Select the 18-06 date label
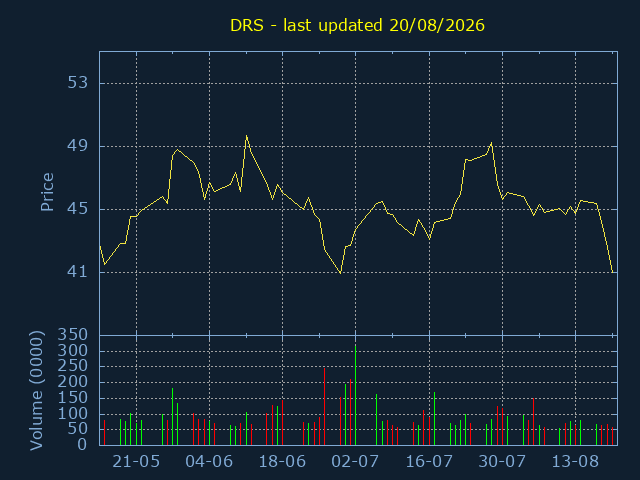The image size is (640, 480). click(282, 462)
